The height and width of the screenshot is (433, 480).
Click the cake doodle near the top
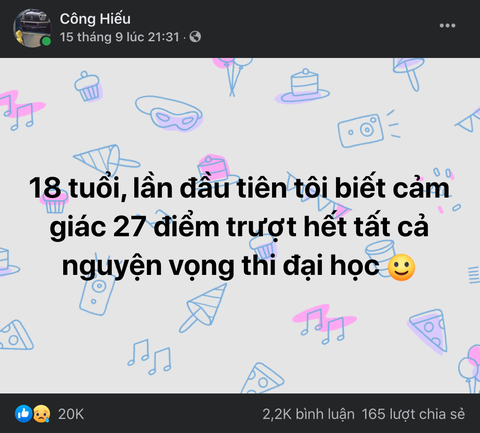tap(303, 86)
